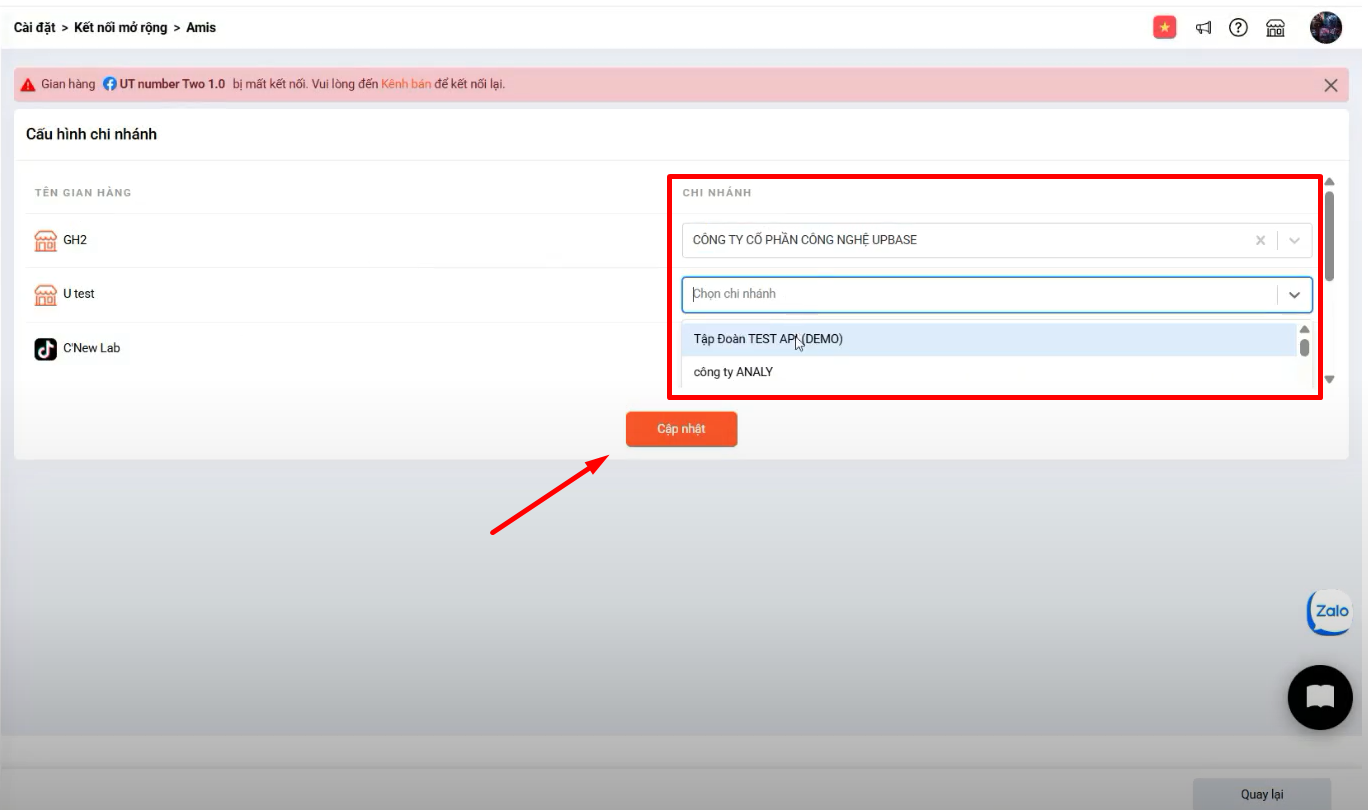This screenshot has width=1368, height=810.
Task: Dismiss the disconnected store warning banner
Action: pos(1330,85)
